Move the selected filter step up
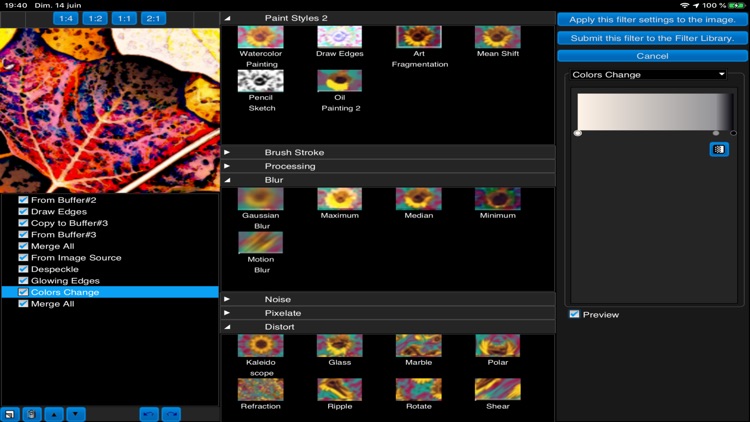This screenshot has height=422, width=750. [54, 414]
